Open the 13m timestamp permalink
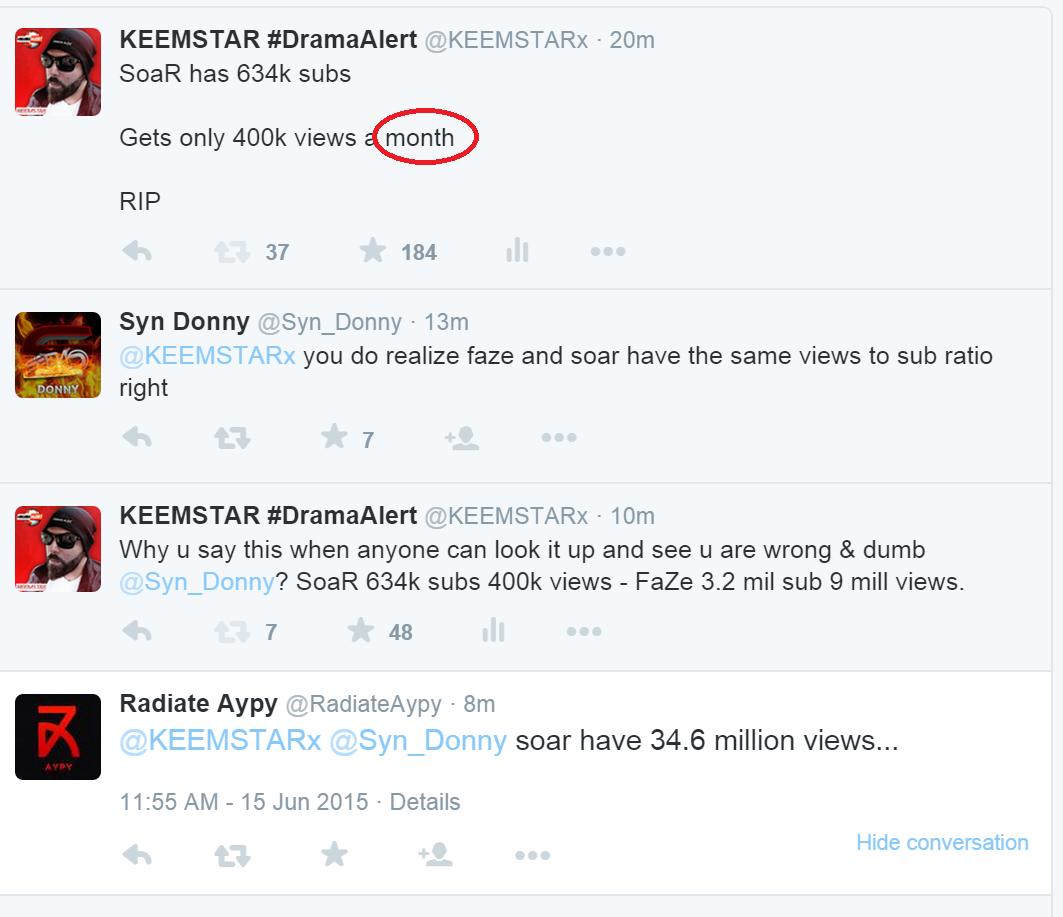 pyautogui.click(x=446, y=323)
